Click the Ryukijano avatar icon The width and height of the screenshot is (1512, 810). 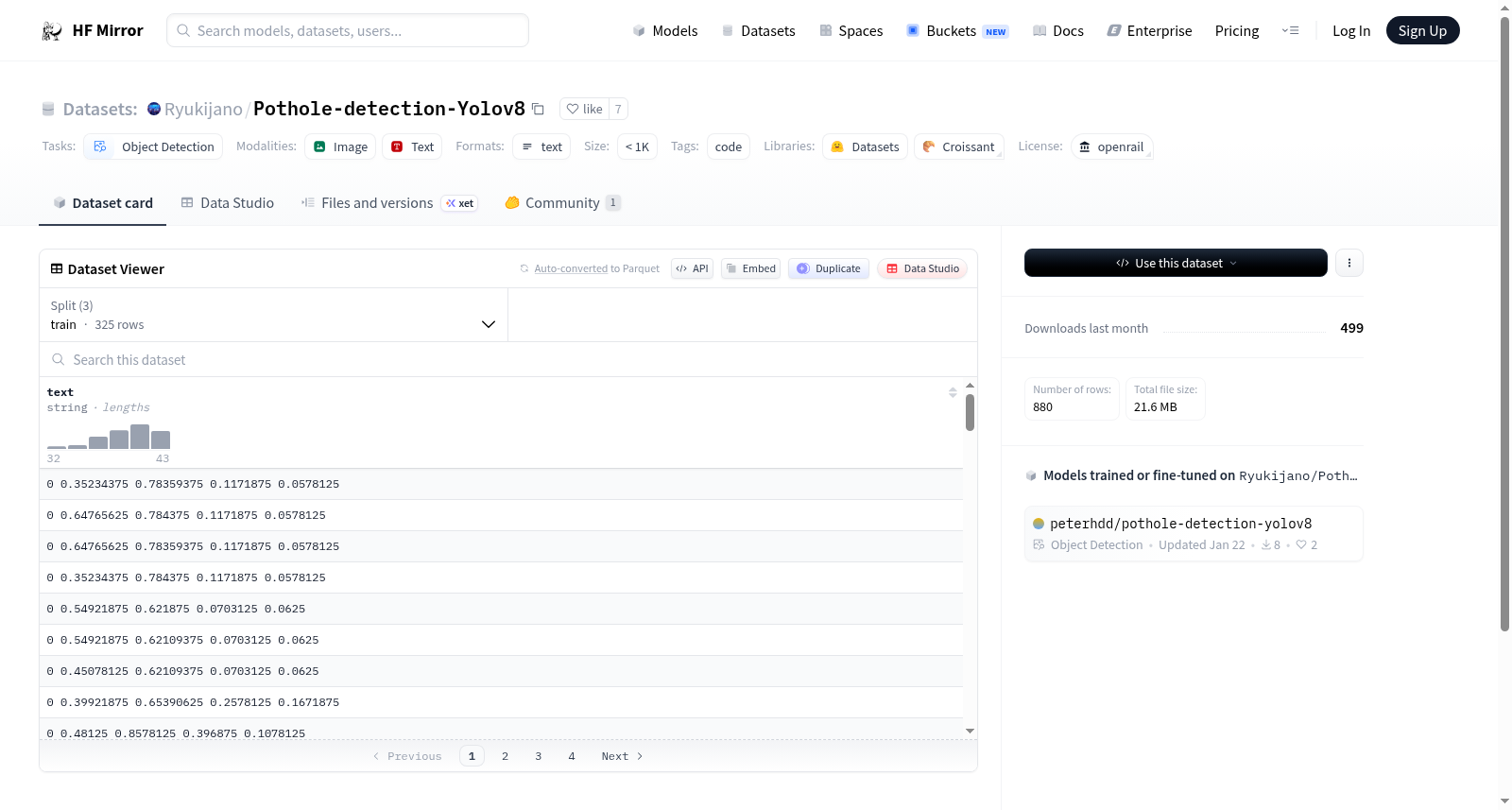(x=154, y=109)
